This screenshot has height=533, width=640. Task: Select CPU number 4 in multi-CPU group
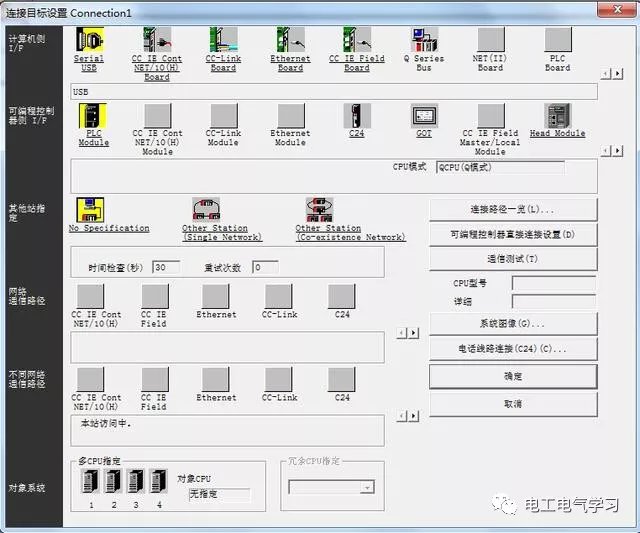click(x=158, y=482)
